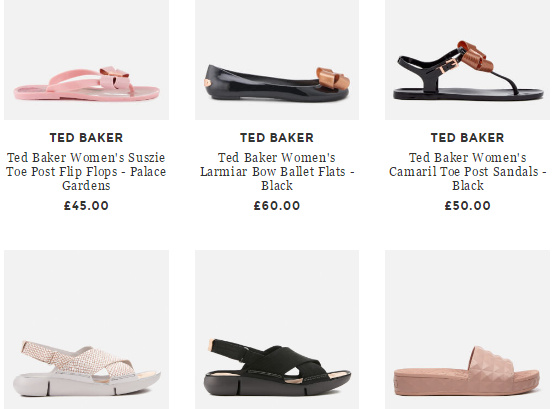This screenshot has height=409, width=556.
Task: Click the pink bow on Suszie flip flop
Action: coord(114,78)
